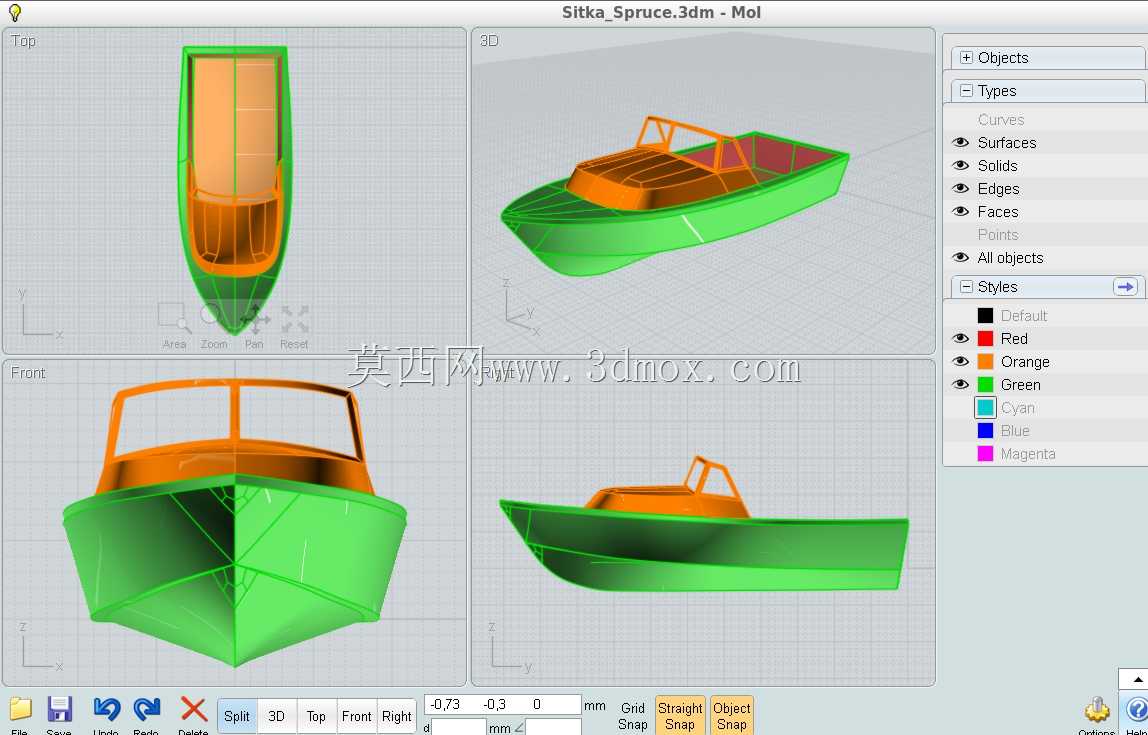Click the coordinates input field
Image resolution: width=1148 pixels, height=735 pixels.
click(x=502, y=704)
